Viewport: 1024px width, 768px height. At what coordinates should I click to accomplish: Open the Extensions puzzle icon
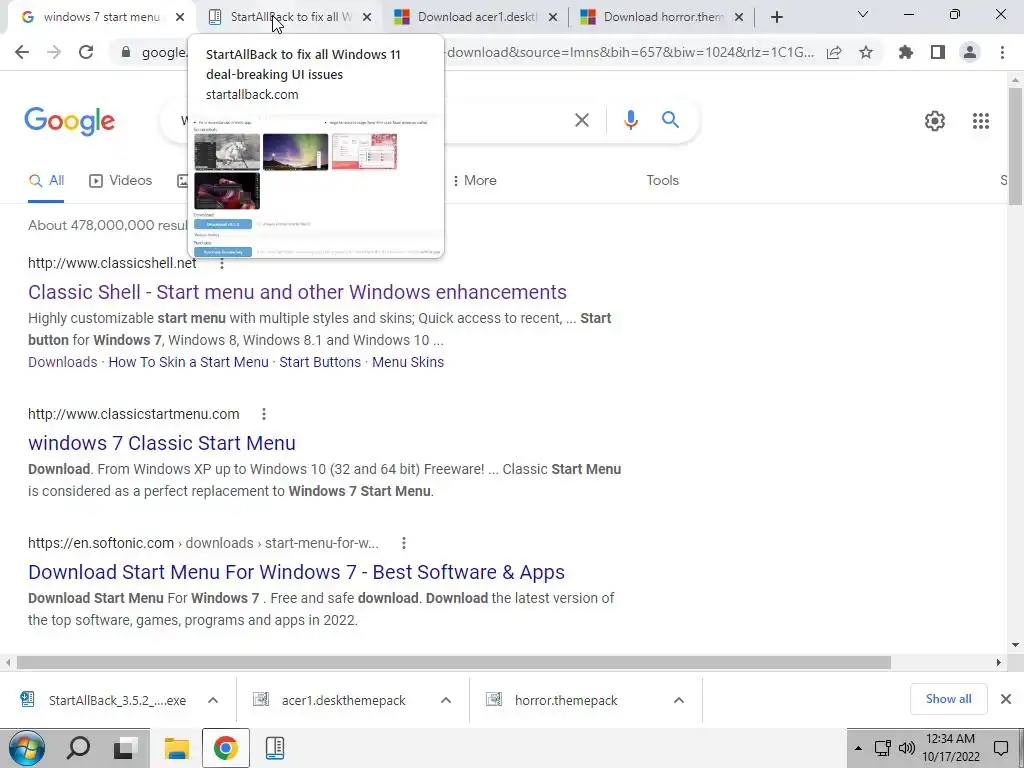tap(905, 52)
